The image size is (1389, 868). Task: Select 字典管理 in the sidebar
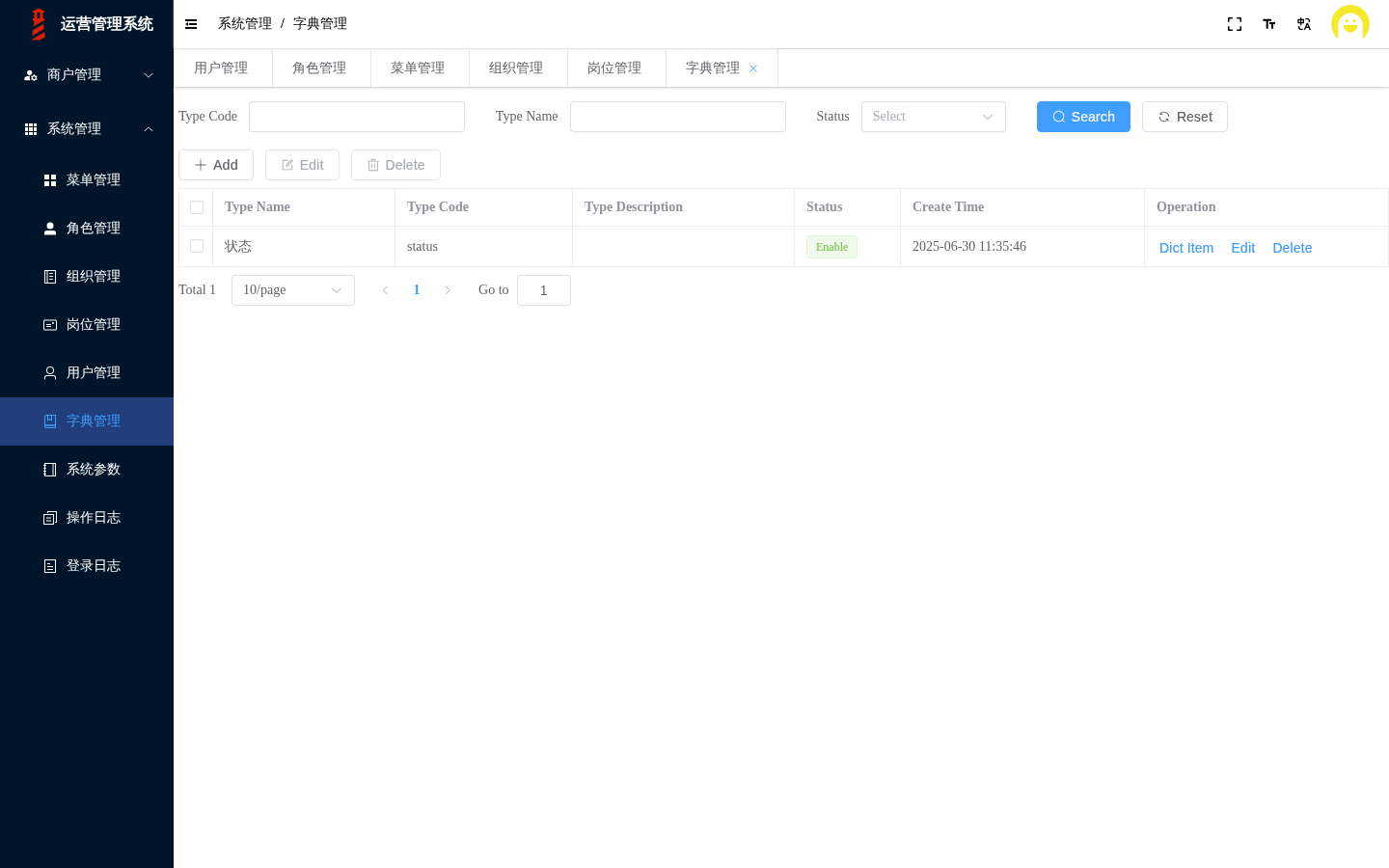click(x=87, y=421)
